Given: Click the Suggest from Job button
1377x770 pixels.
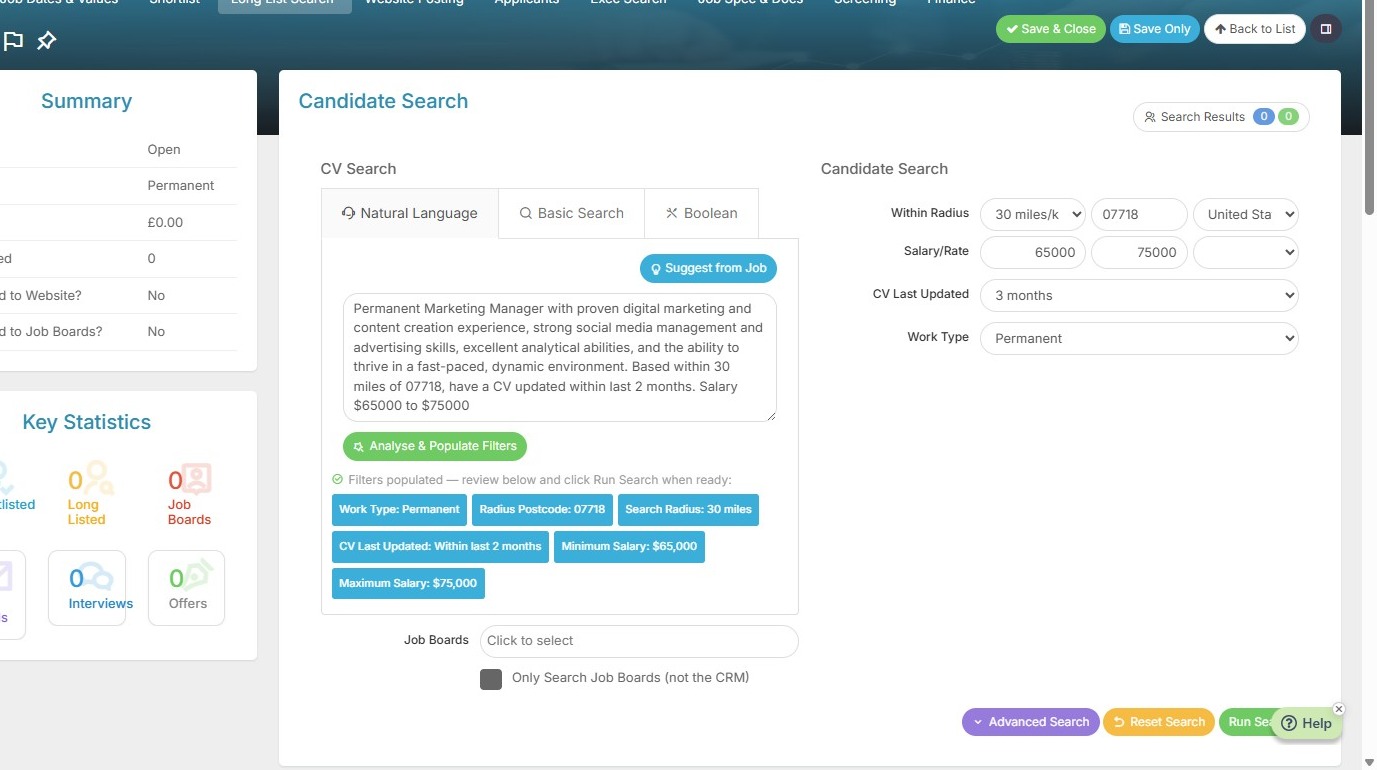Looking at the screenshot, I should 708,268.
